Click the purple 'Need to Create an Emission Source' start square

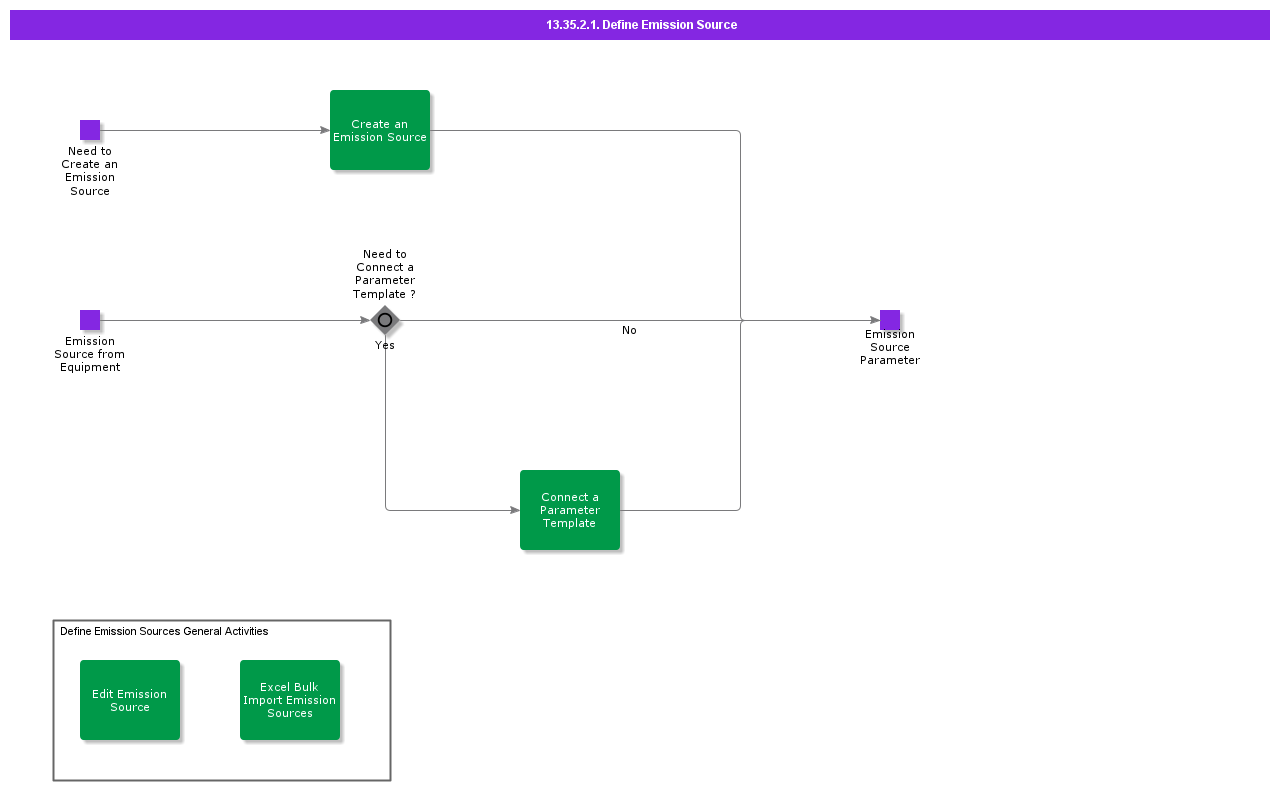tap(90, 130)
